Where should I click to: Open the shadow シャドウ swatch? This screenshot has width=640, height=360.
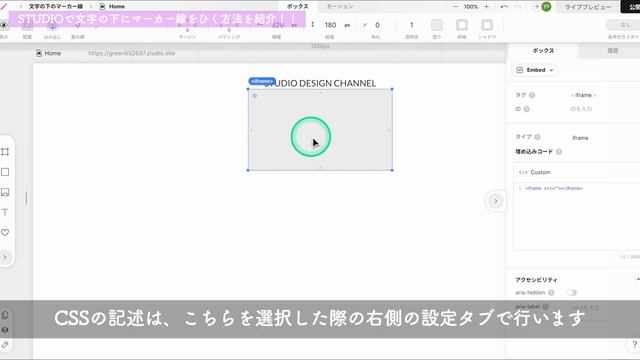tap(487, 25)
